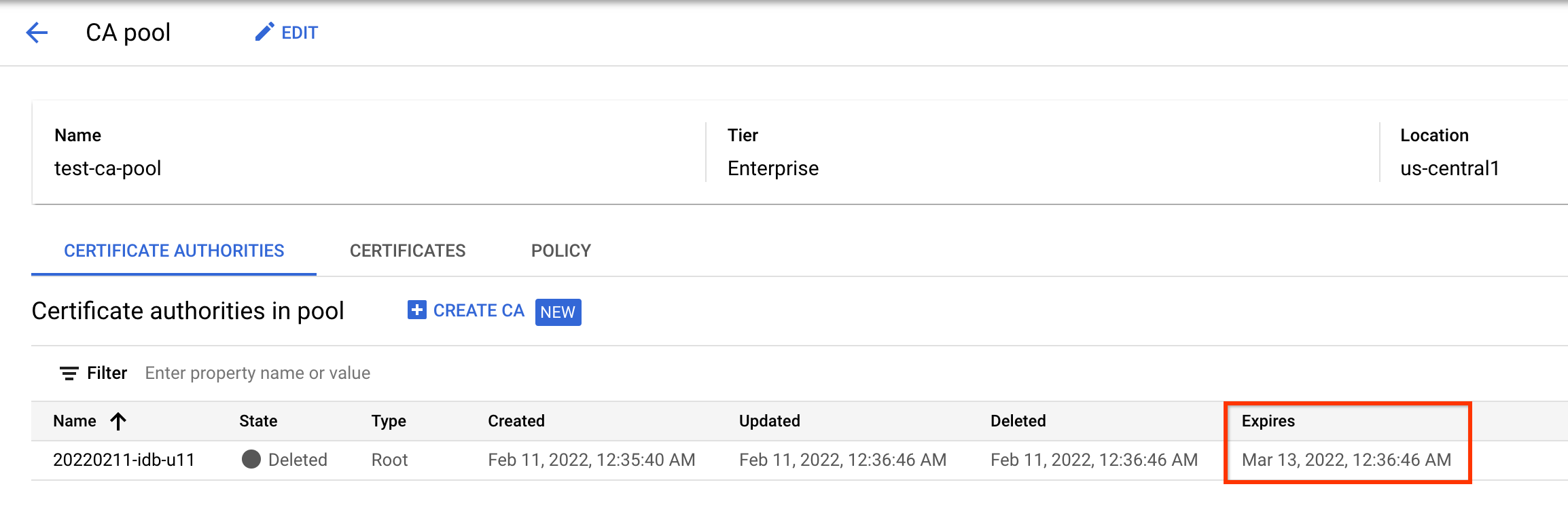Click the EDIT pencil icon
Image resolution: width=1568 pixels, height=512 pixels.
click(264, 32)
